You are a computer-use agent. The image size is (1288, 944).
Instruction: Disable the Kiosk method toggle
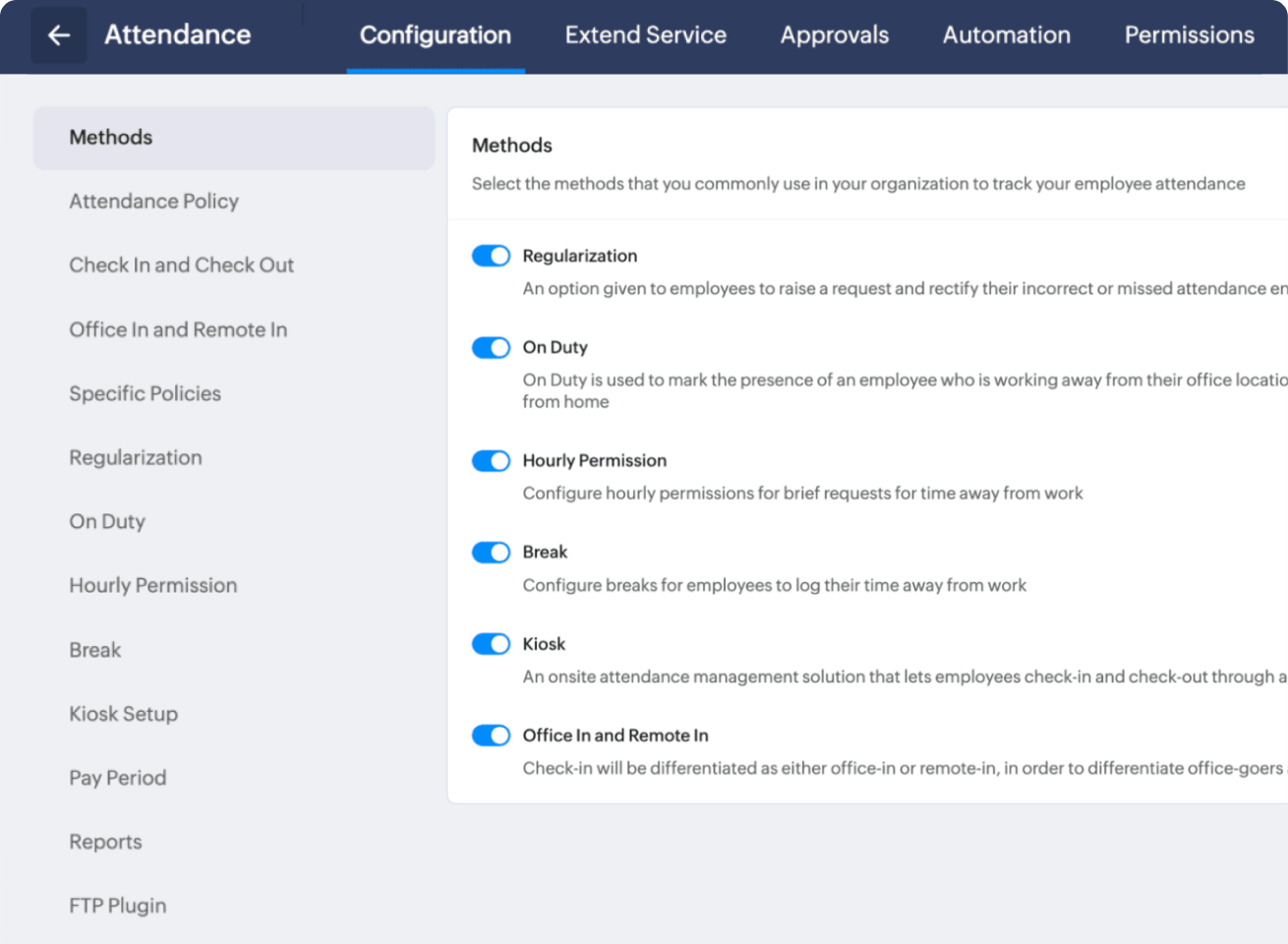click(x=491, y=644)
